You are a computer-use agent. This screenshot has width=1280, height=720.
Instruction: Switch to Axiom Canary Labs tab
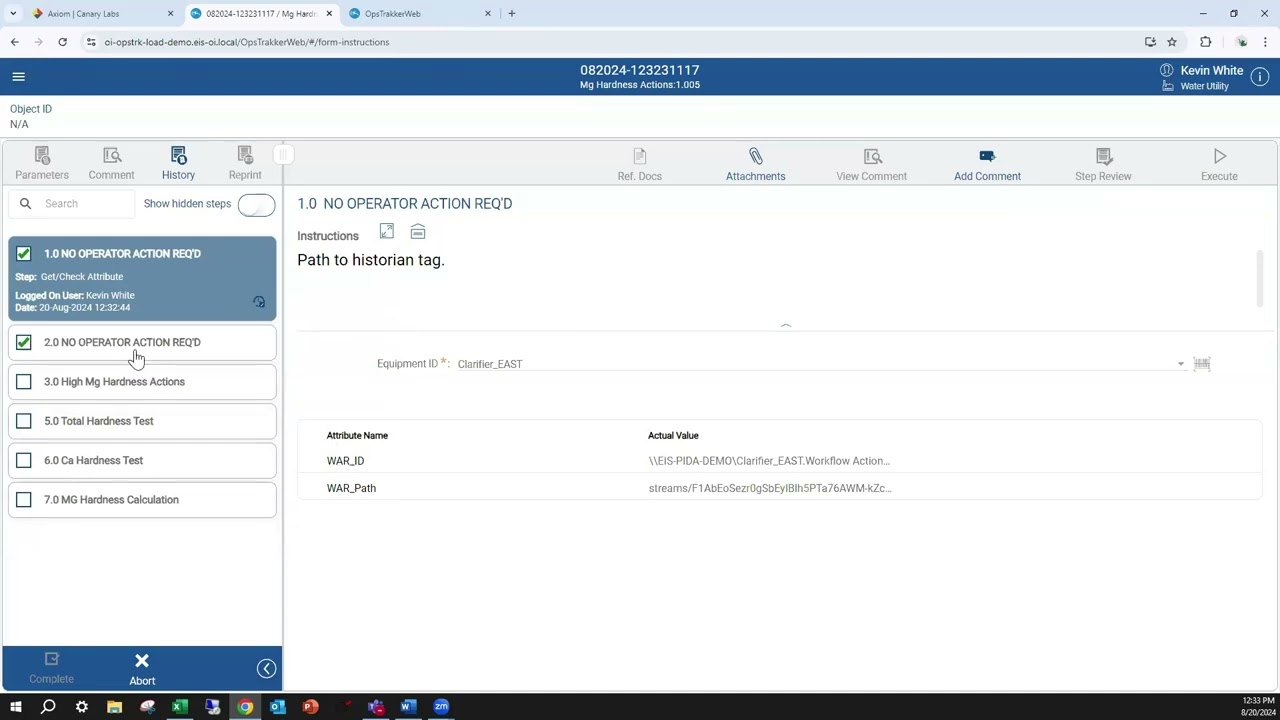coord(100,14)
